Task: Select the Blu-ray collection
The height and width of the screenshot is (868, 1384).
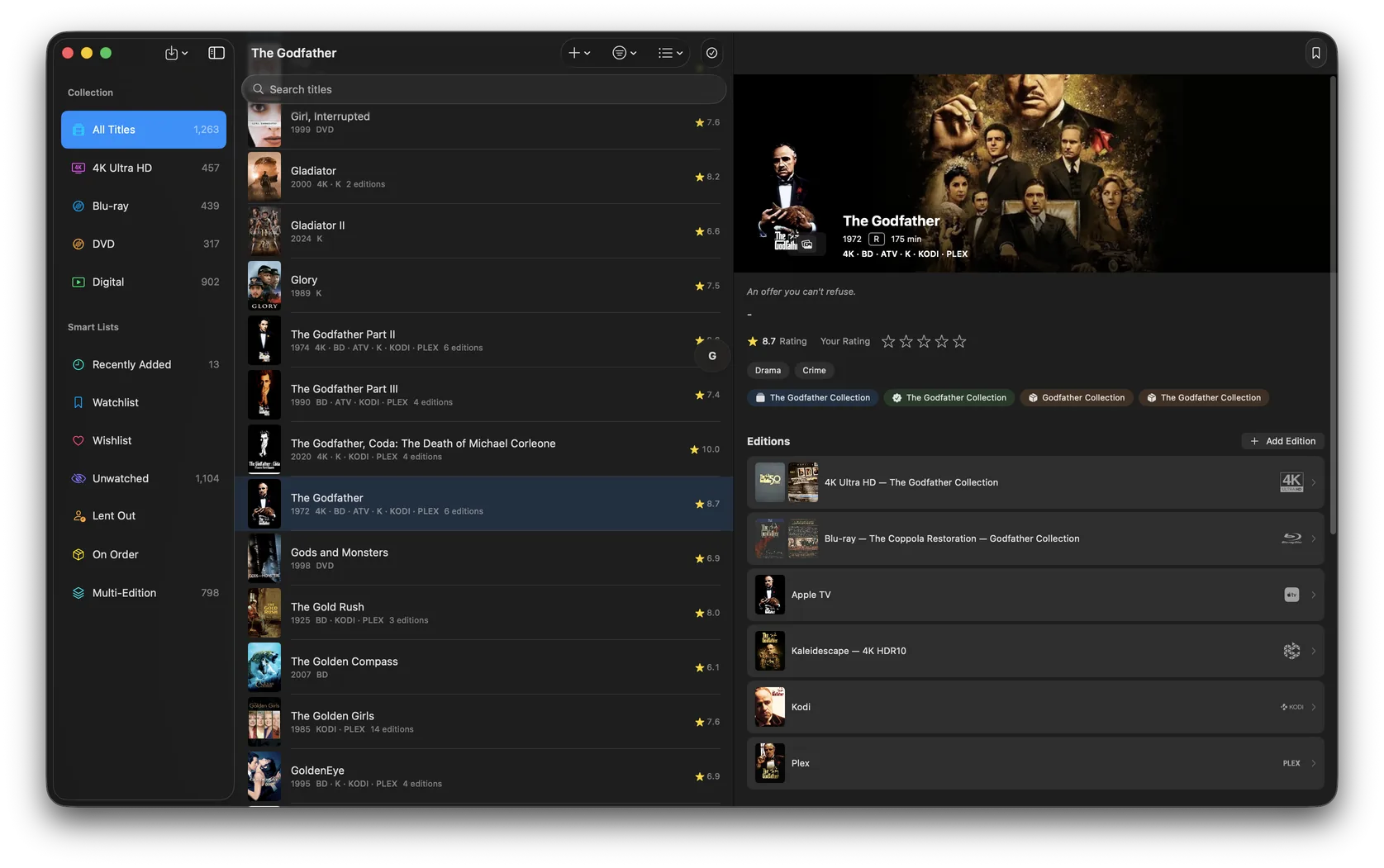Action: coord(144,206)
